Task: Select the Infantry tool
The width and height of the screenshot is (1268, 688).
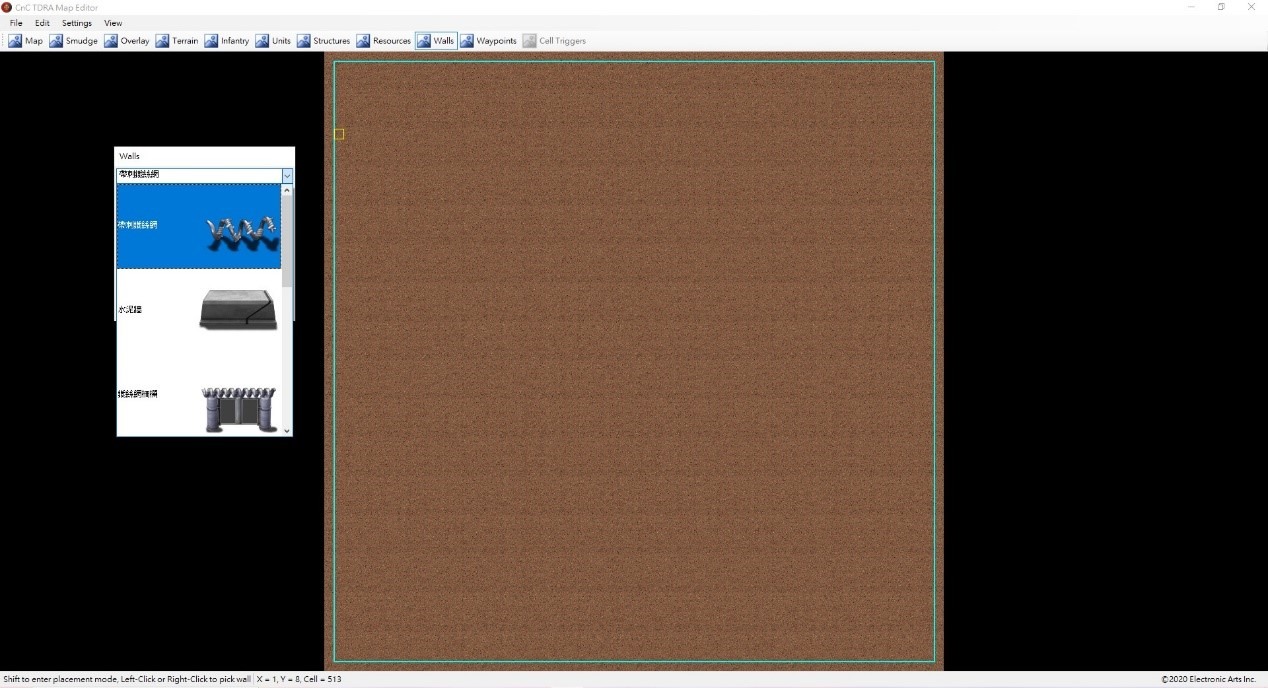Action: click(227, 41)
